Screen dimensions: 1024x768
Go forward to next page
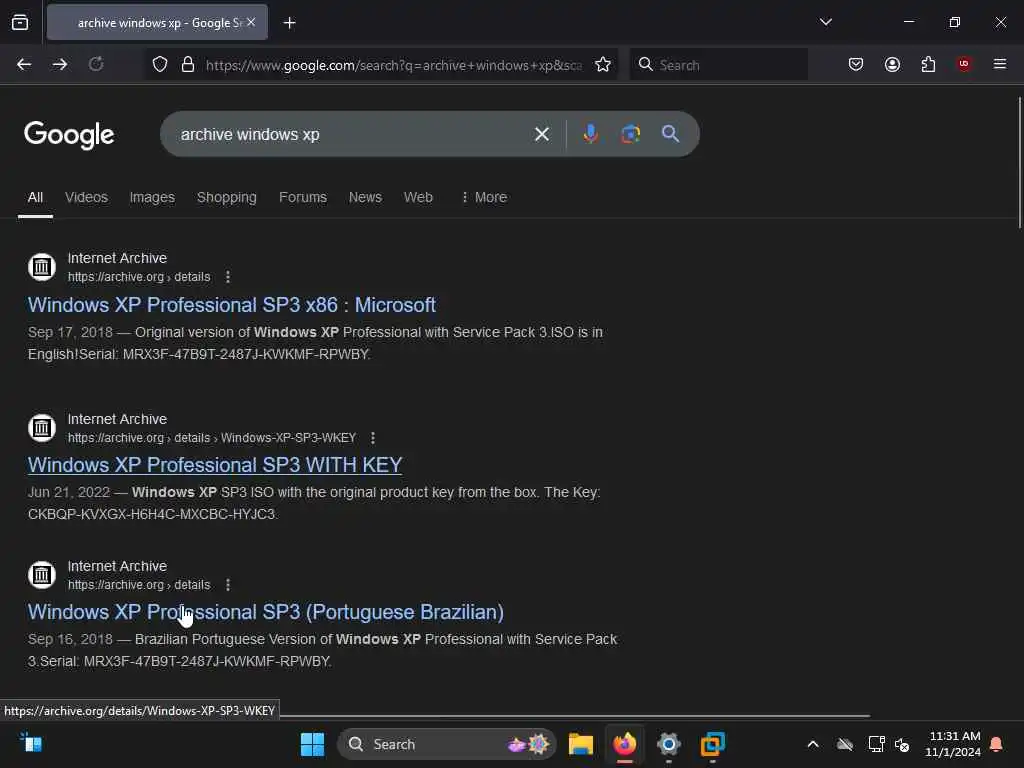(59, 64)
